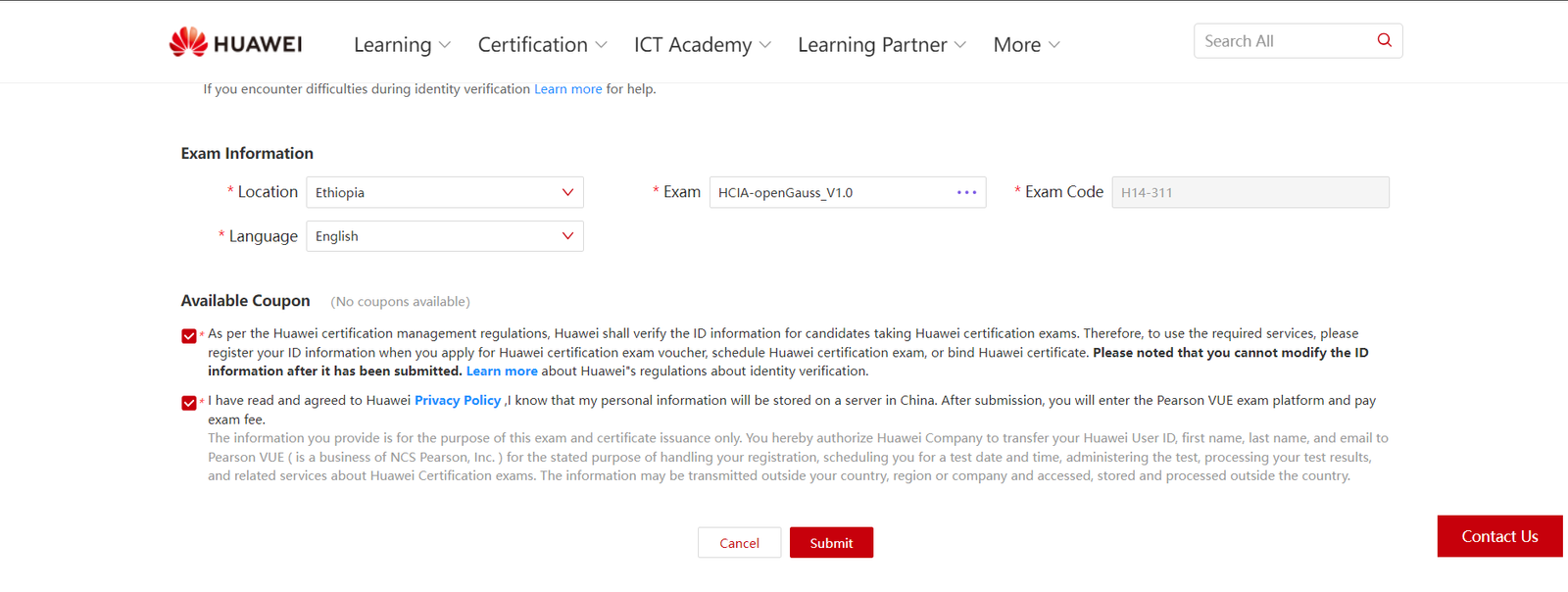Expand the More menu
The width and height of the screenshot is (1568, 592).
pos(1026,45)
